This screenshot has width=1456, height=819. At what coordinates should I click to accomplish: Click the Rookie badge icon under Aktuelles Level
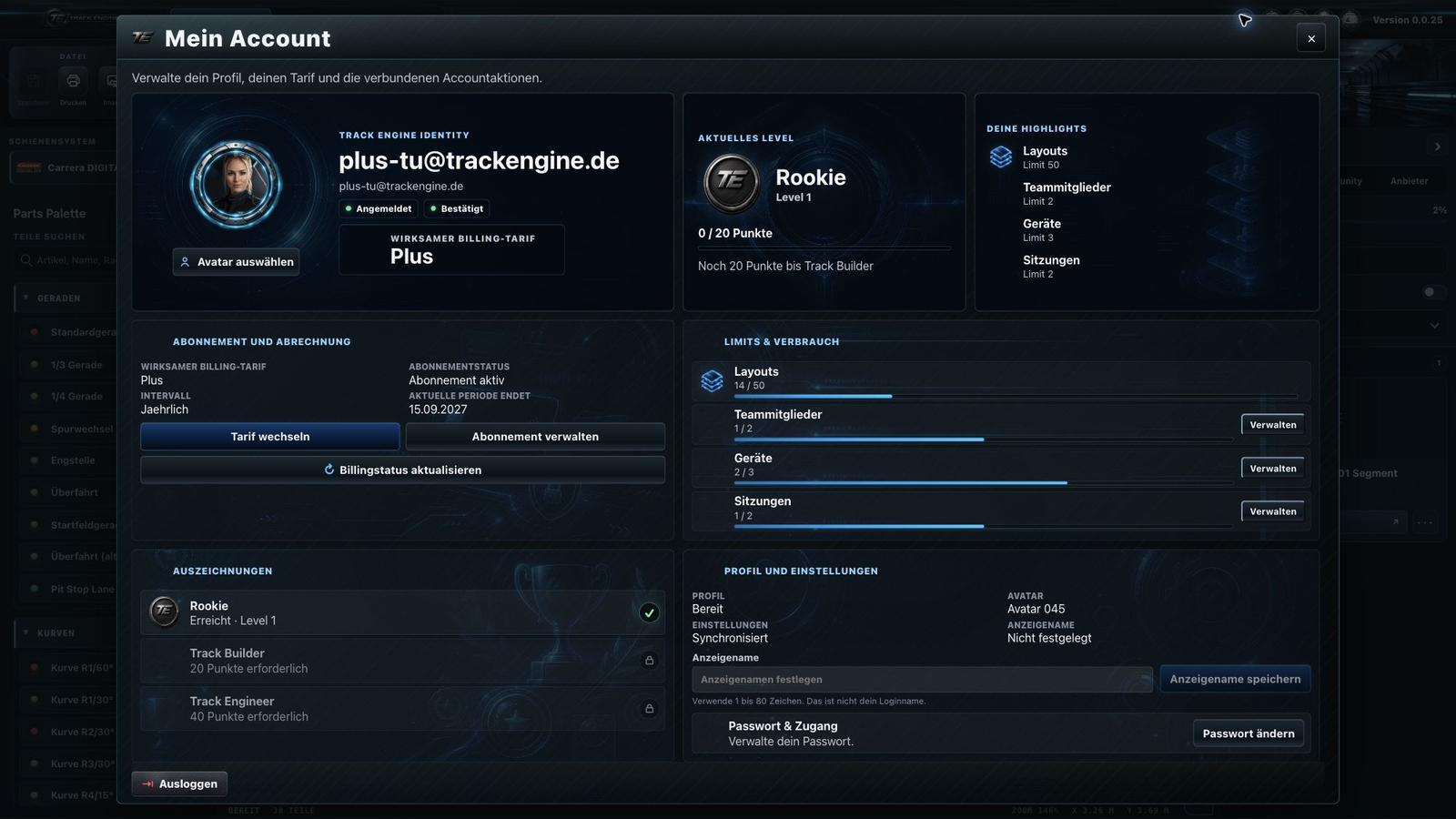coord(732,181)
